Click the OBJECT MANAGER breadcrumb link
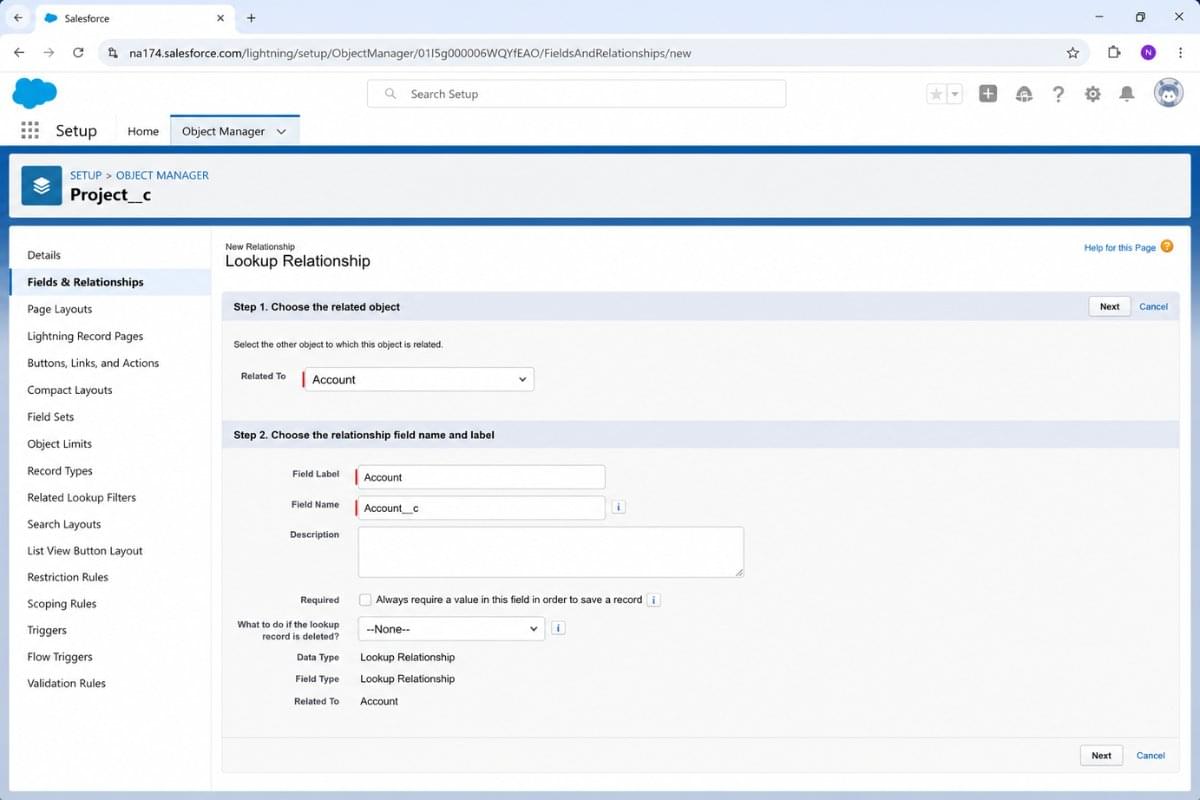This screenshot has width=1200, height=800. click(x=163, y=175)
